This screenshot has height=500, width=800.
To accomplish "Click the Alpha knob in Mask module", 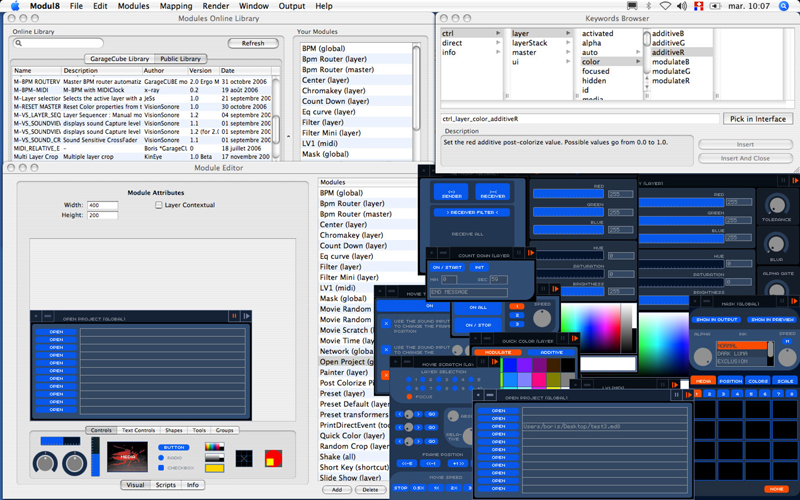I will (x=703, y=357).
